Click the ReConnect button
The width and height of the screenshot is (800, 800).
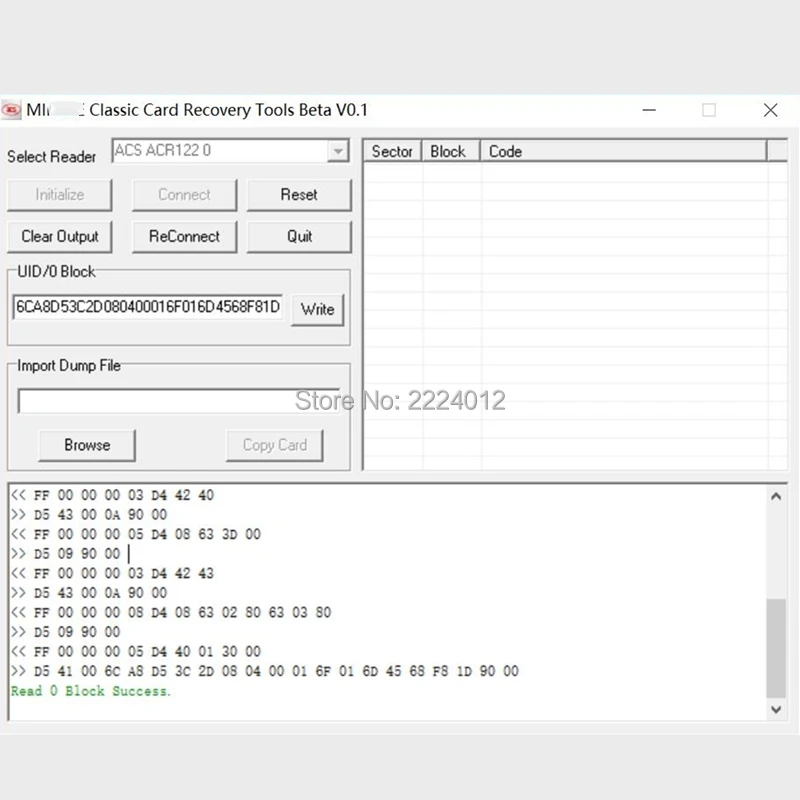(x=184, y=237)
